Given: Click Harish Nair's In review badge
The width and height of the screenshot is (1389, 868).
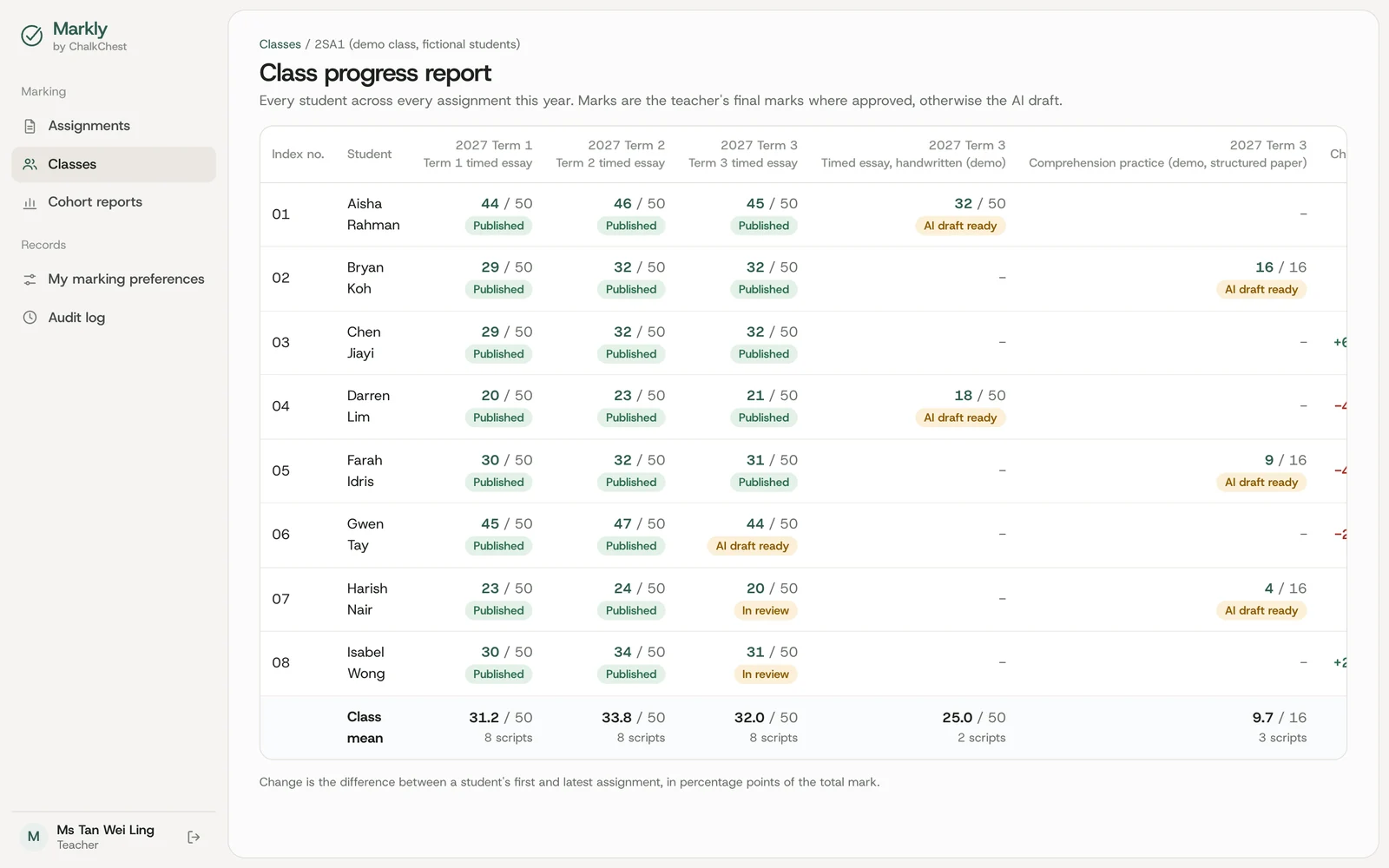Looking at the screenshot, I should 765,610.
